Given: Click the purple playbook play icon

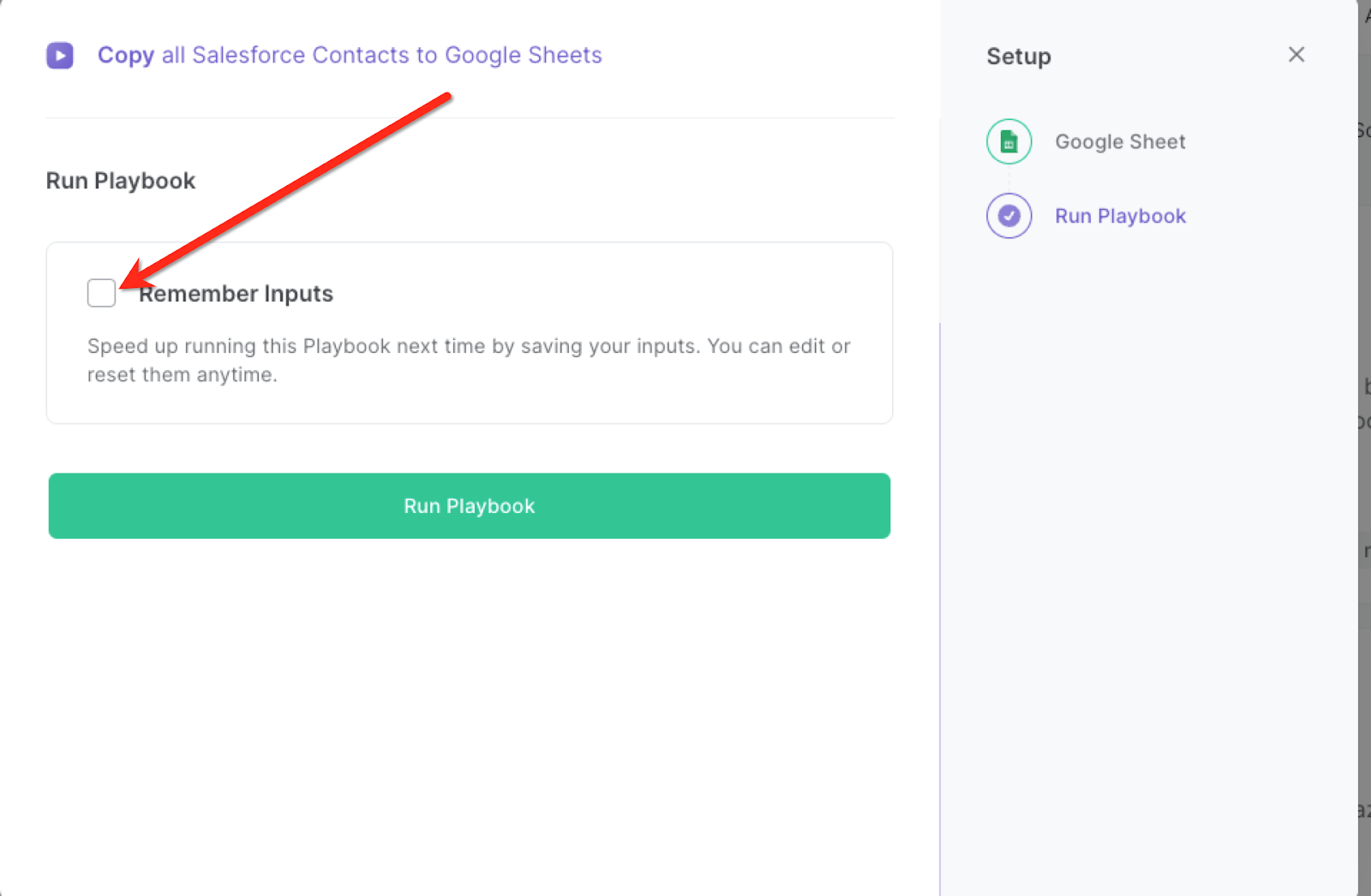Looking at the screenshot, I should (60, 56).
